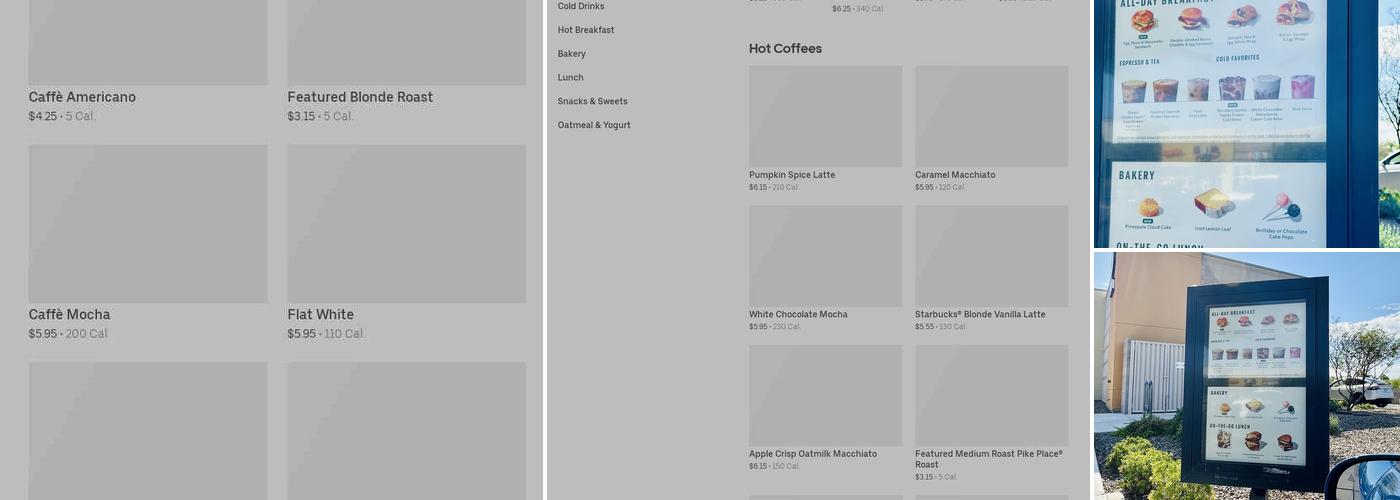Open photo of drive-thru menu sign
Viewport: 1400px width, 500px height.
[x=1246, y=376]
